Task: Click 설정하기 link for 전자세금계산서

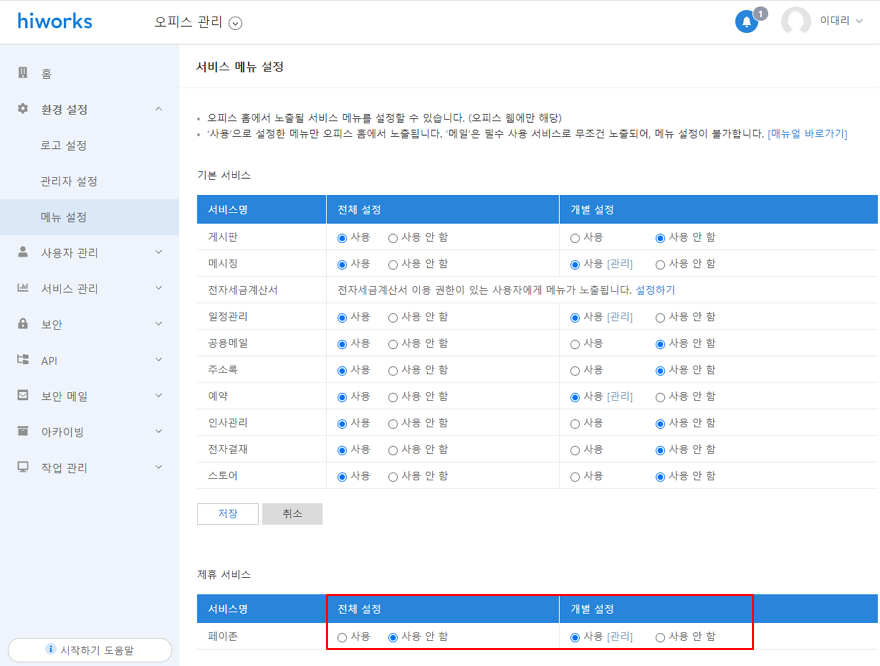Action: 655,290
